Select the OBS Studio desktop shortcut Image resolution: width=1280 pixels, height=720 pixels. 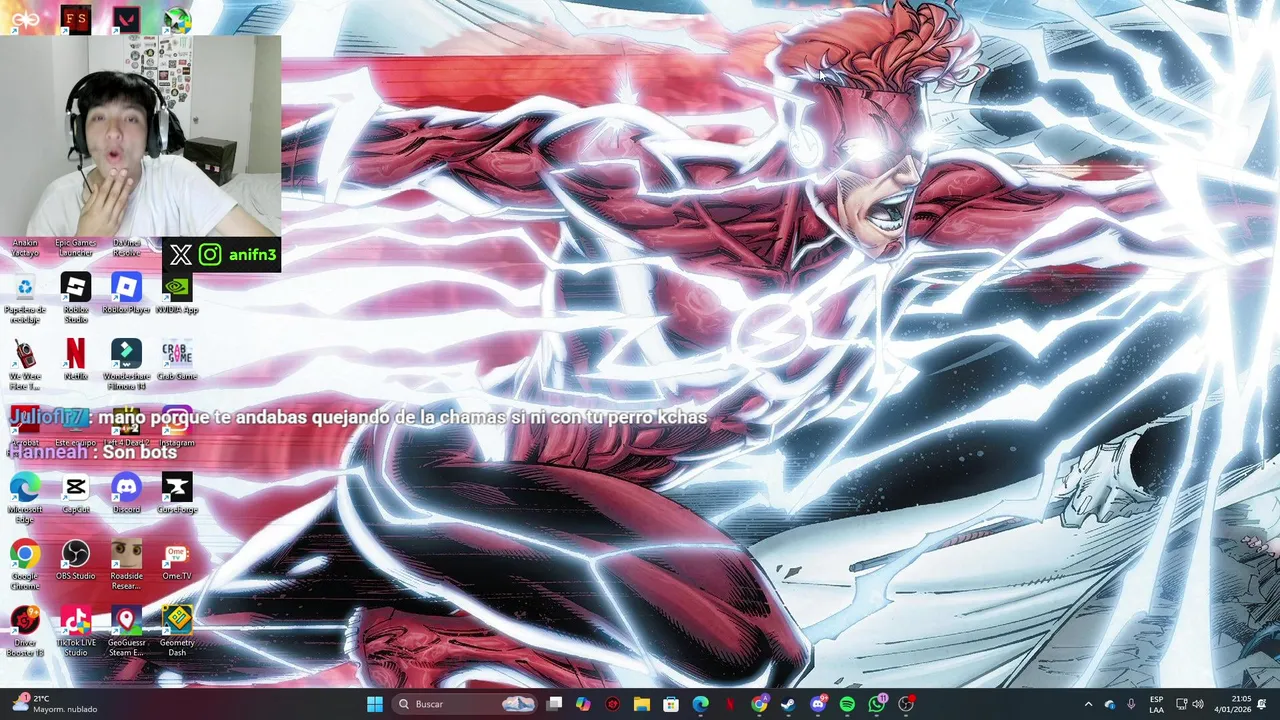[x=76, y=560]
